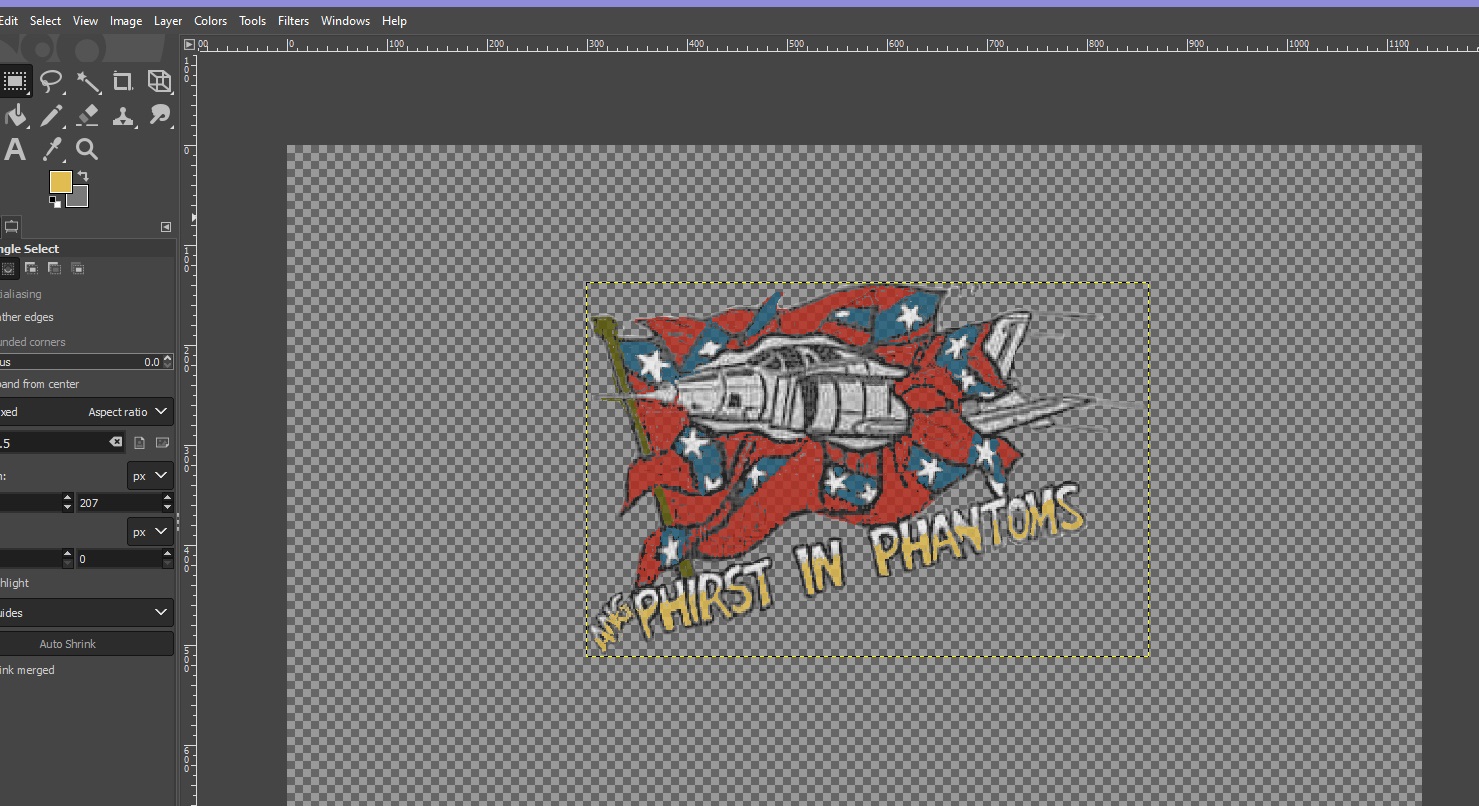The image size is (1479, 806).
Task: Select the Pencil tool
Action: pyautogui.click(x=51, y=116)
